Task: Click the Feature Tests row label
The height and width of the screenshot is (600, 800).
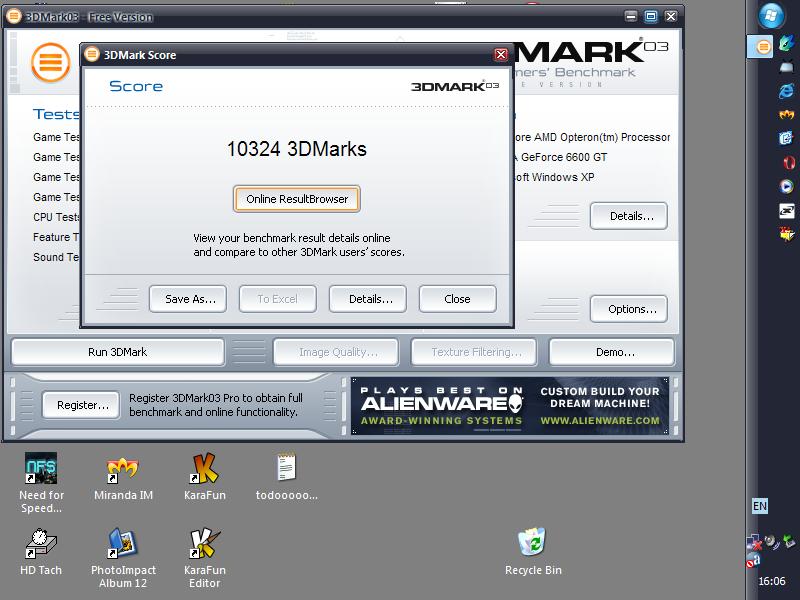Action: pyautogui.click(x=56, y=237)
